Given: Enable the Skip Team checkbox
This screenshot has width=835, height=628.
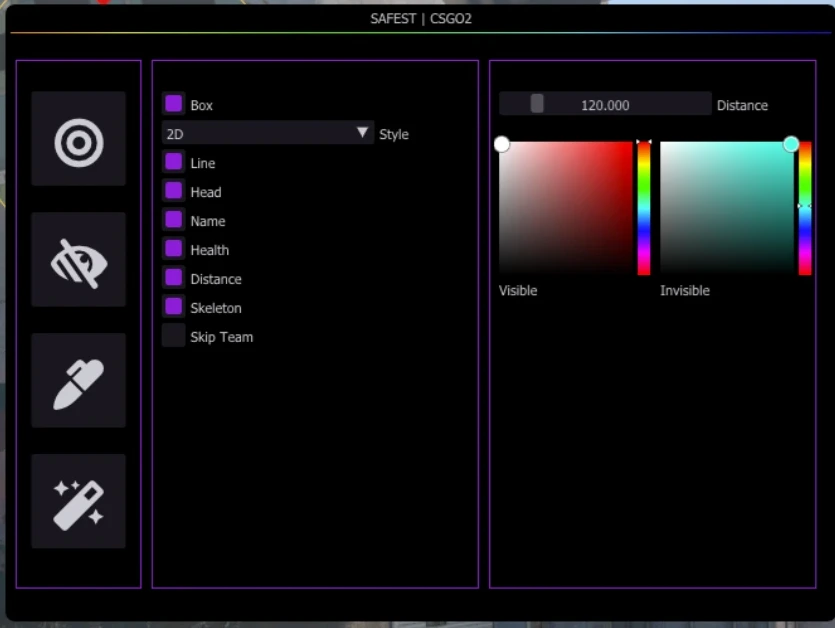Looking at the screenshot, I should (x=174, y=336).
